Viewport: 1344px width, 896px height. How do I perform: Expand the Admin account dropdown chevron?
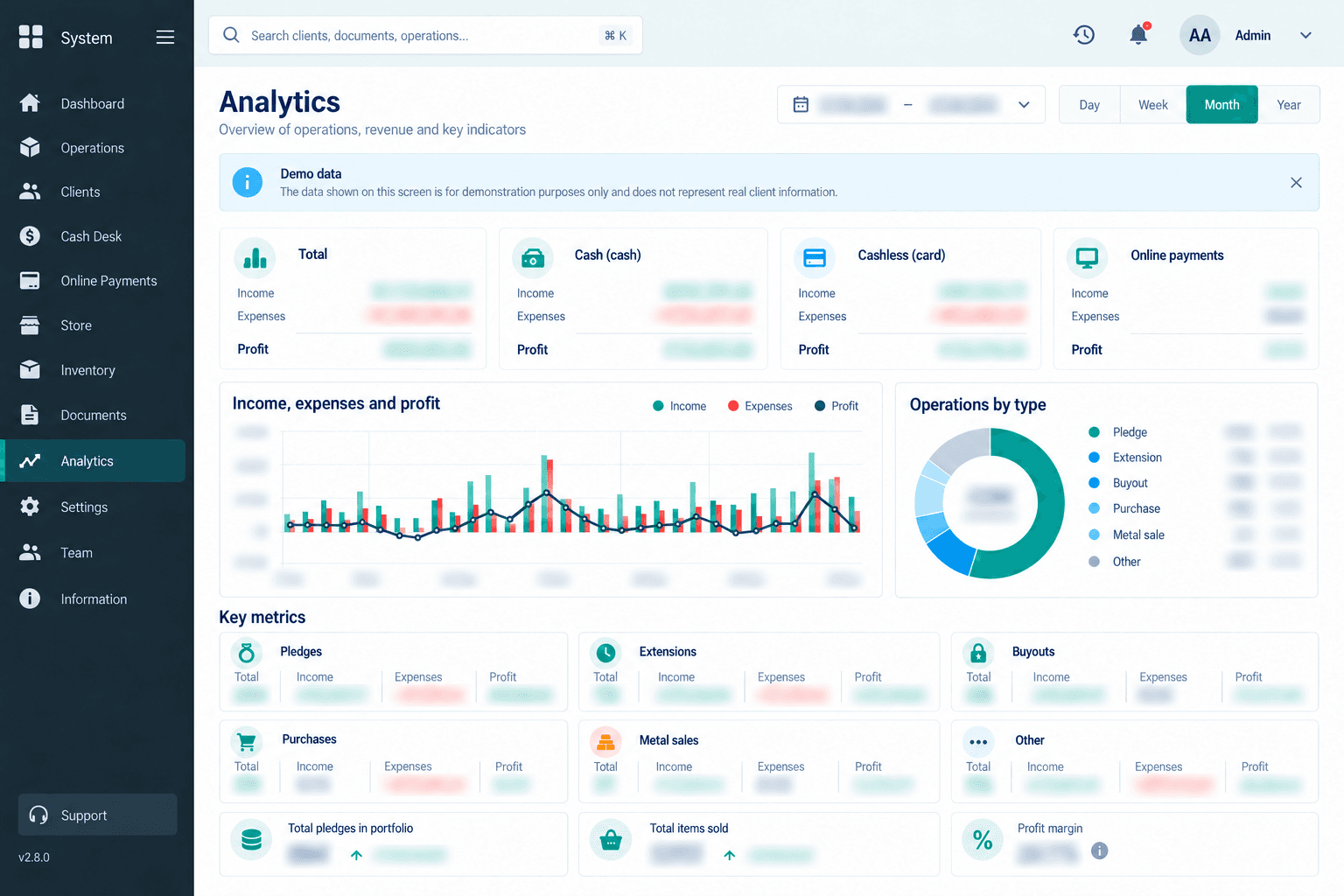(x=1305, y=36)
